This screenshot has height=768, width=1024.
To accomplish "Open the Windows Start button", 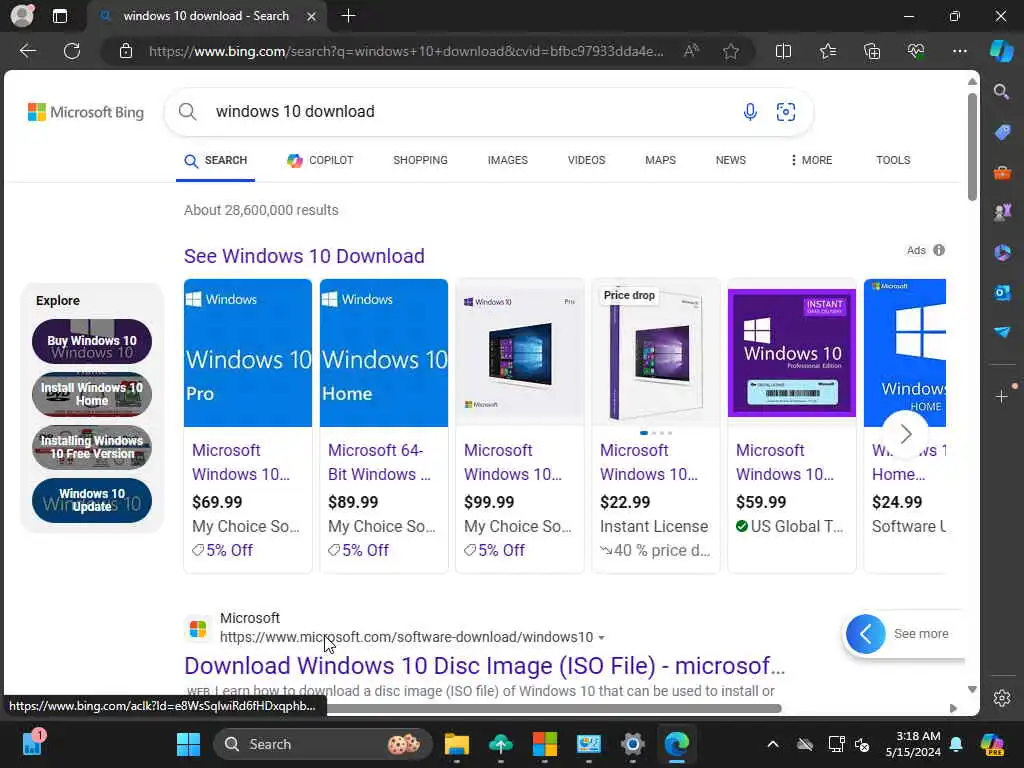I will (x=188, y=744).
